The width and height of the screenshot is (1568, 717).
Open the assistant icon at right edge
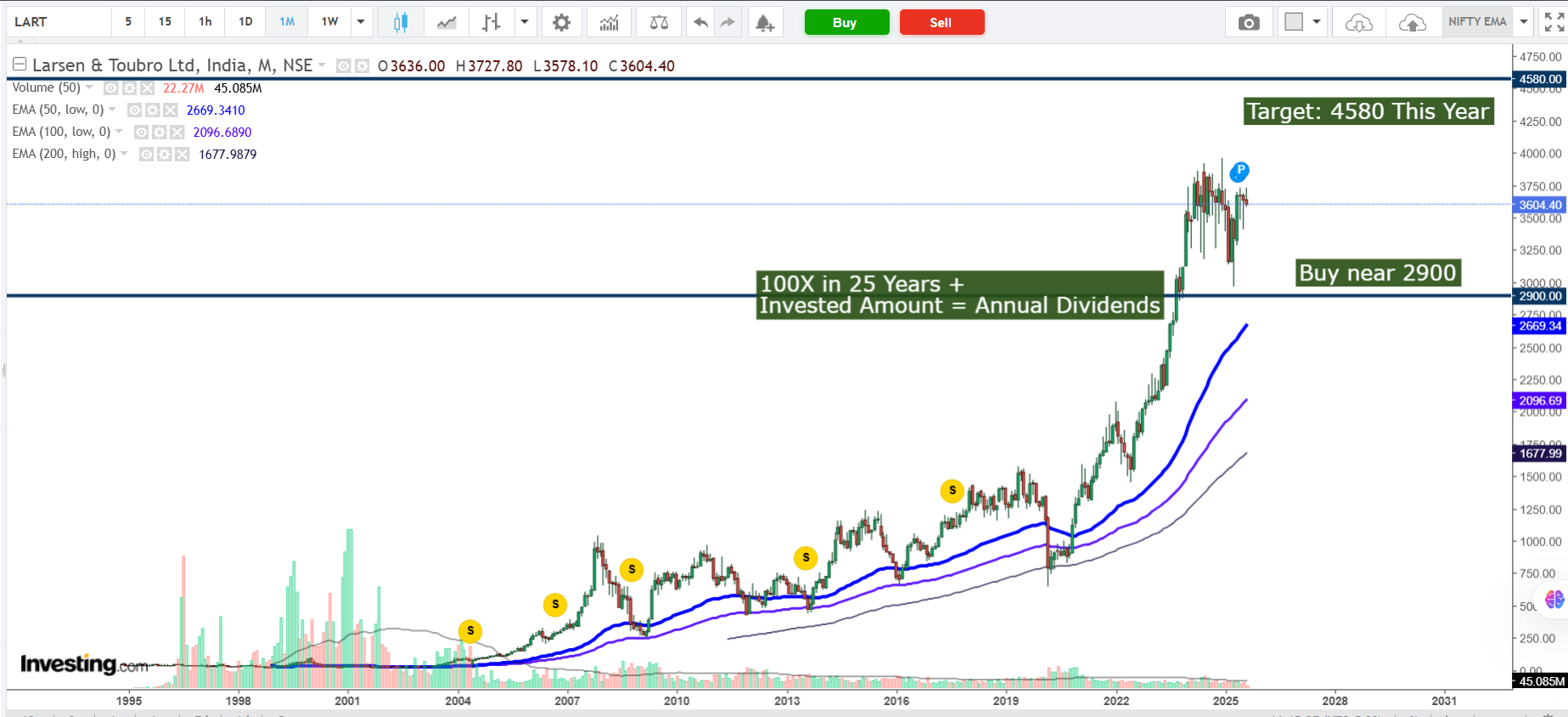[x=1554, y=600]
